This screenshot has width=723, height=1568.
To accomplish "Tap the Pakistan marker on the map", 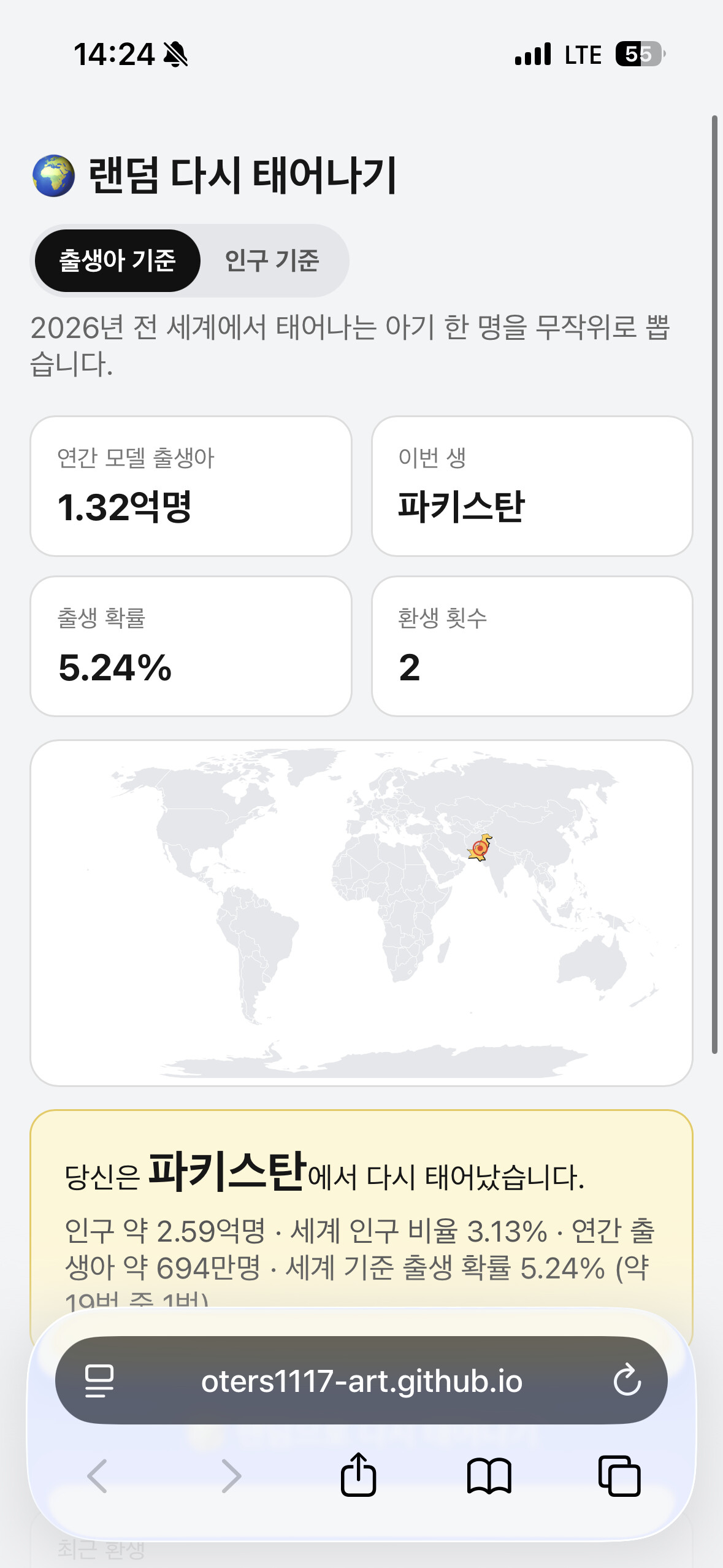I will tap(480, 848).
